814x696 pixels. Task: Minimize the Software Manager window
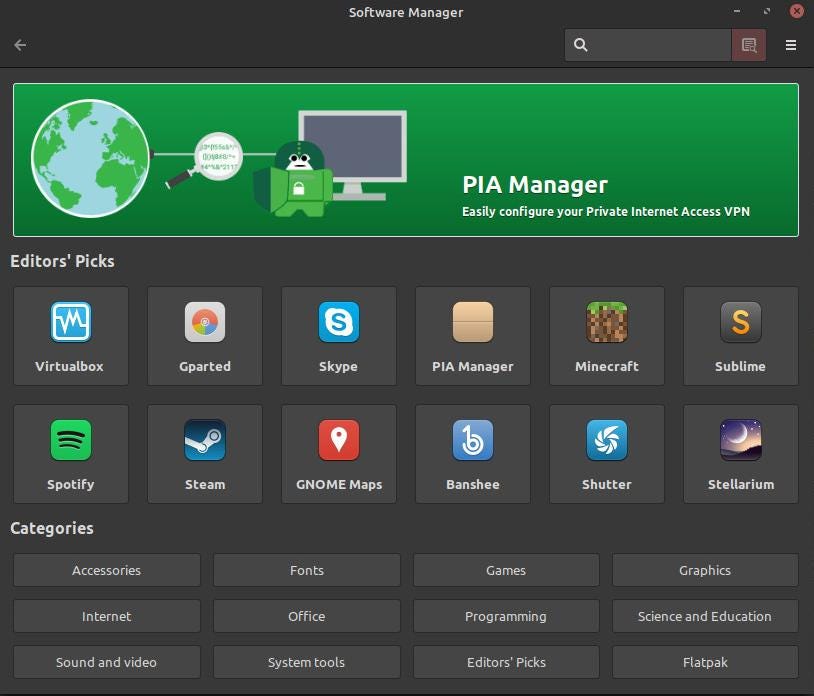tap(737, 11)
